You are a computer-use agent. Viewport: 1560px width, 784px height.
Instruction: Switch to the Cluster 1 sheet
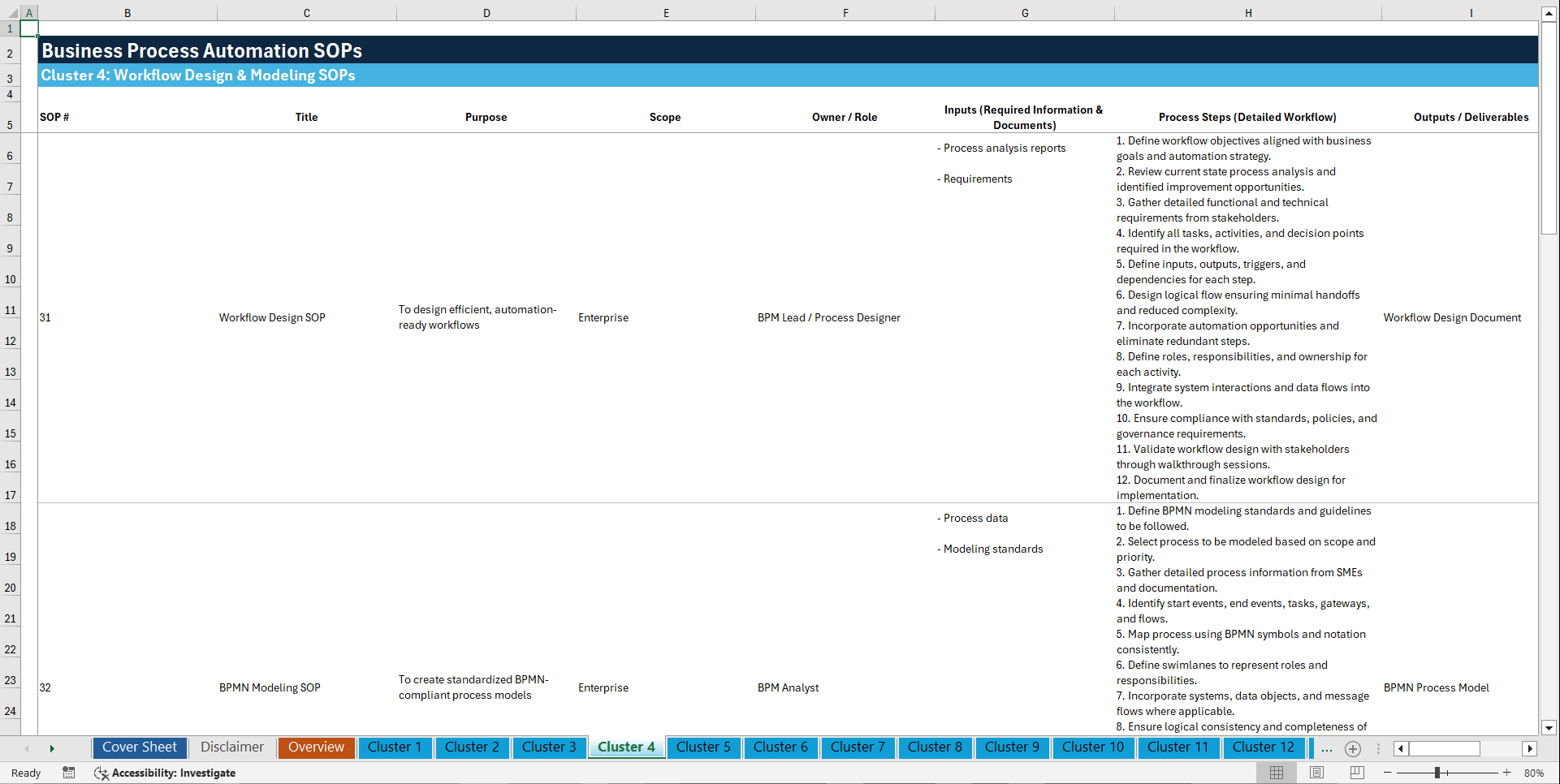point(395,747)
